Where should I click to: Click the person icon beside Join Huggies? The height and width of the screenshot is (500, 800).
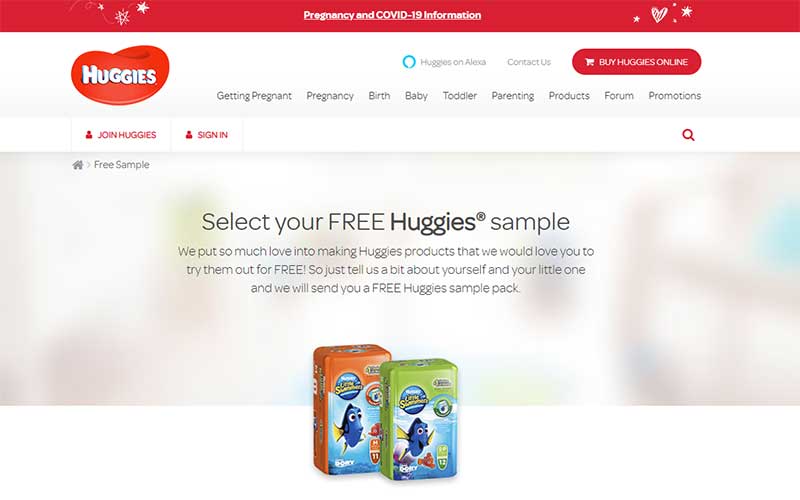pos(89,135)
